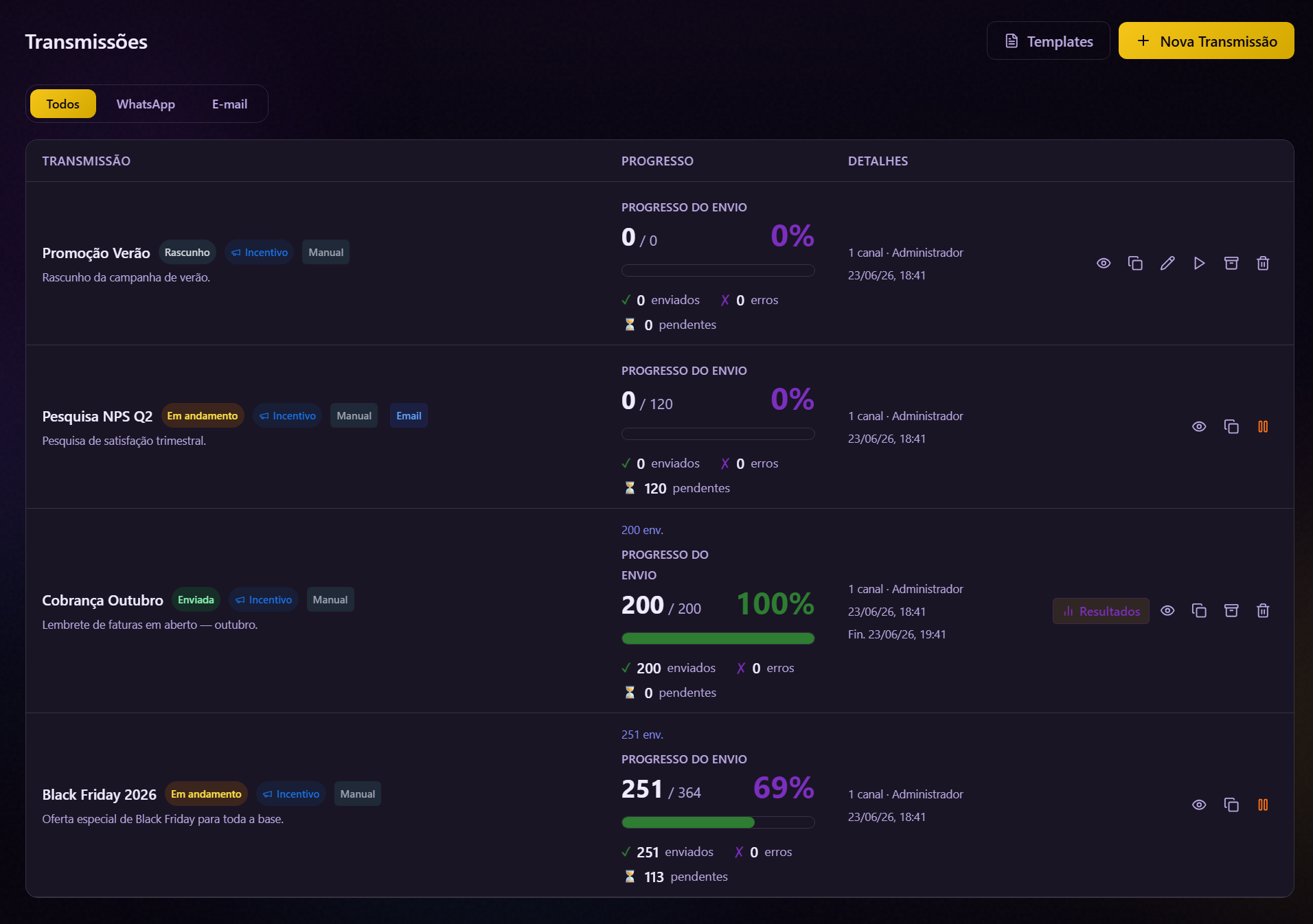Duplicate the Black Friday 2026 transmission
This screenshot has height=924, width=1313.
tap(1231, 805)
